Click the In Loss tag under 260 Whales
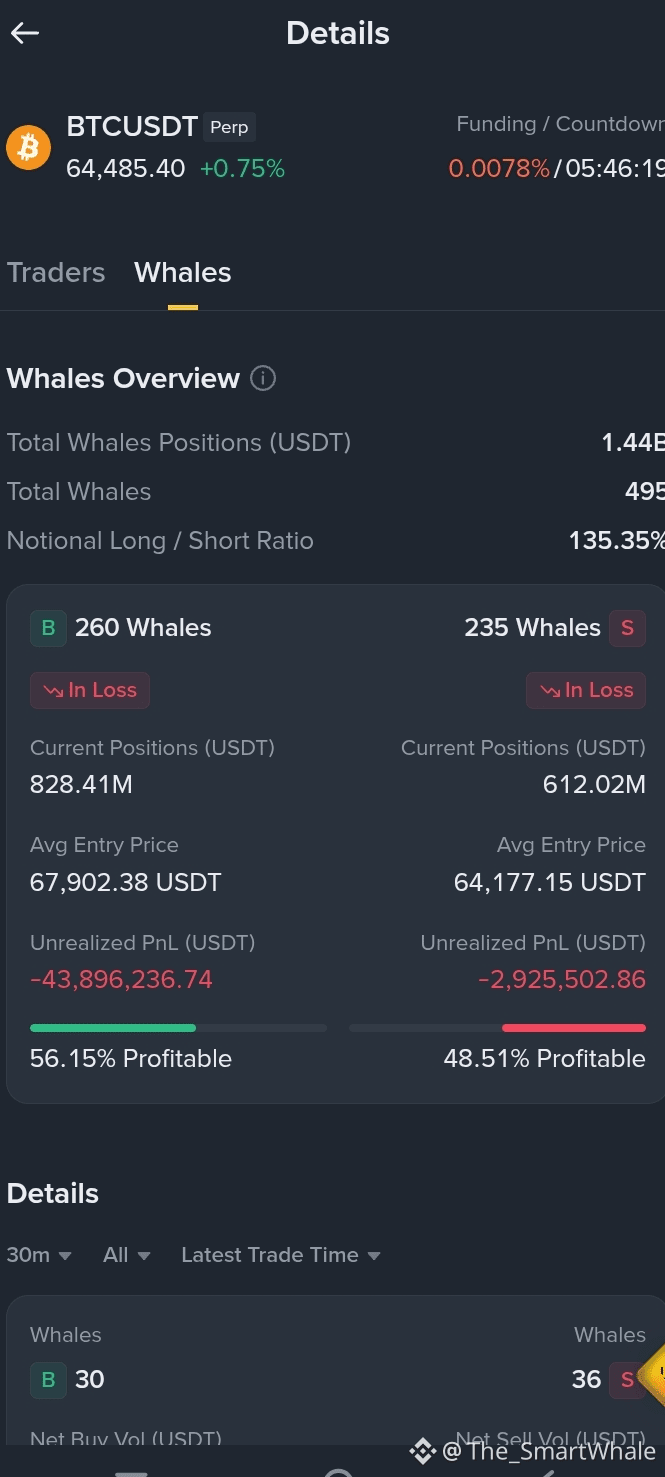 click(90, 690)
